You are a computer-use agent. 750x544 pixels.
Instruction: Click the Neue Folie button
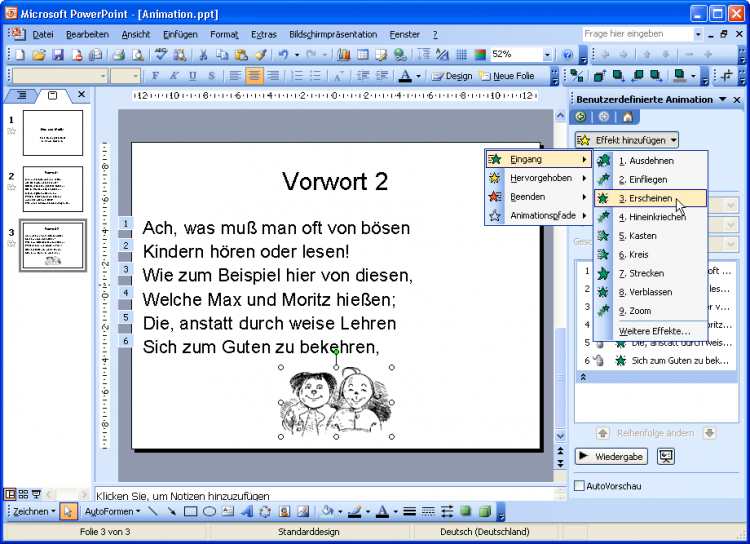pyautogui.click(x=507, y=76)
